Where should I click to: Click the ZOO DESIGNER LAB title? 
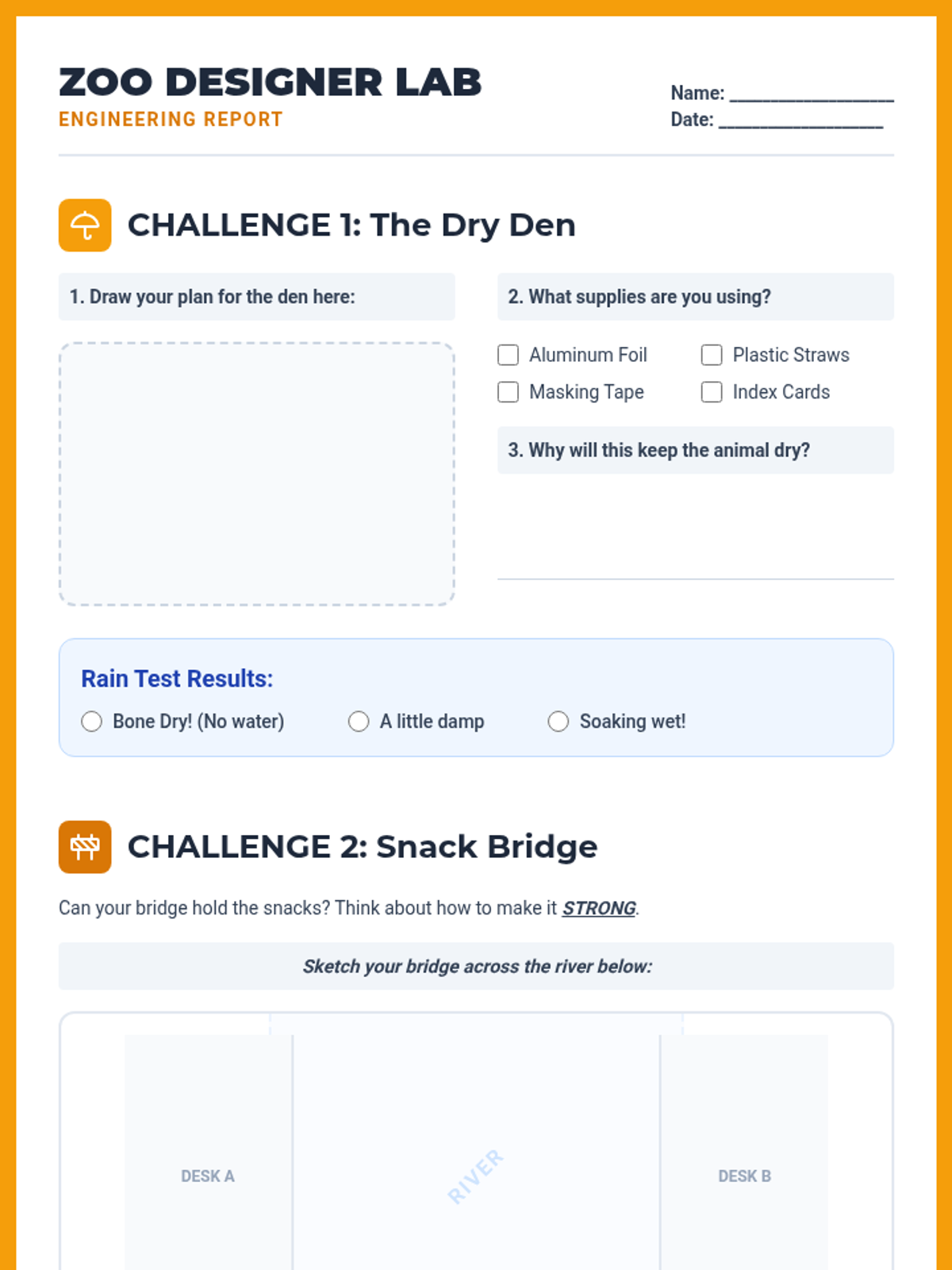tap(270, 83)
